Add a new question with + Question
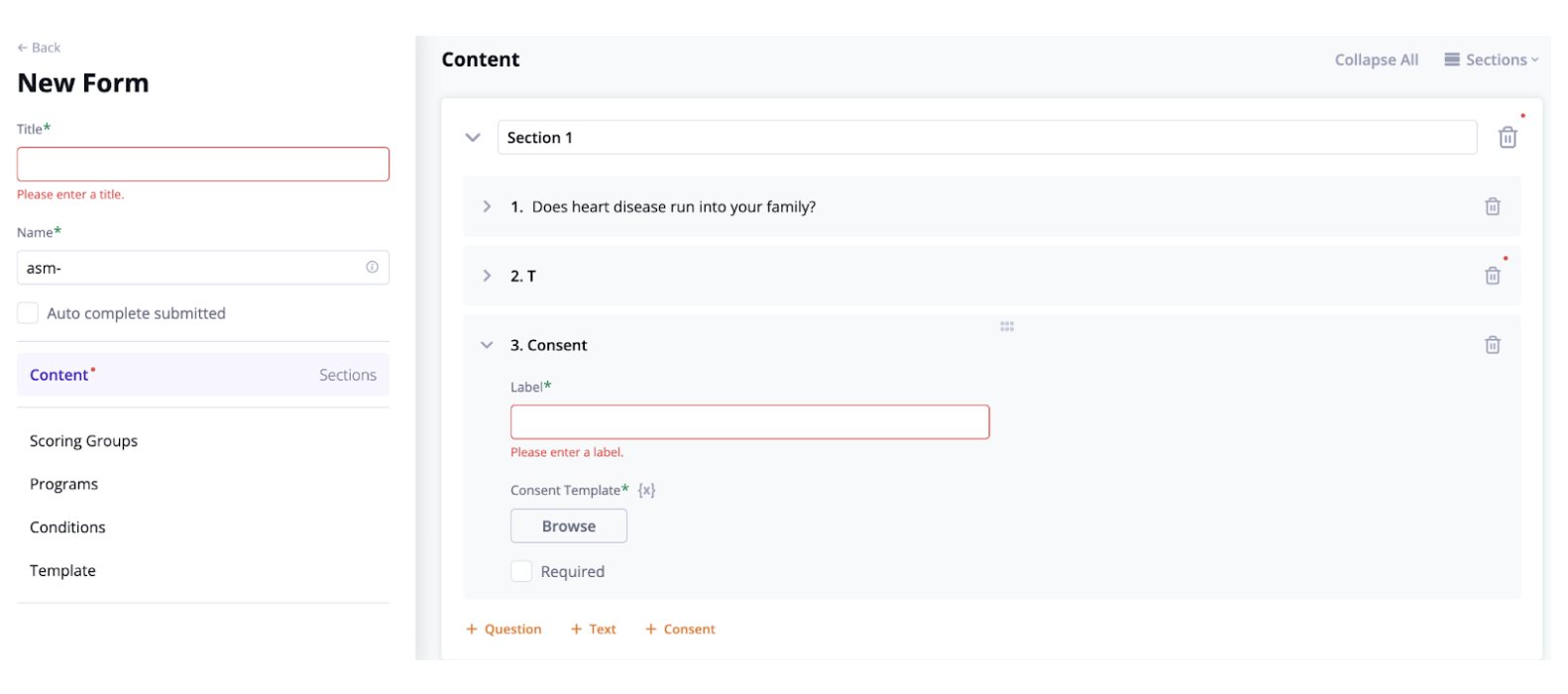 (x=504, y=629)
